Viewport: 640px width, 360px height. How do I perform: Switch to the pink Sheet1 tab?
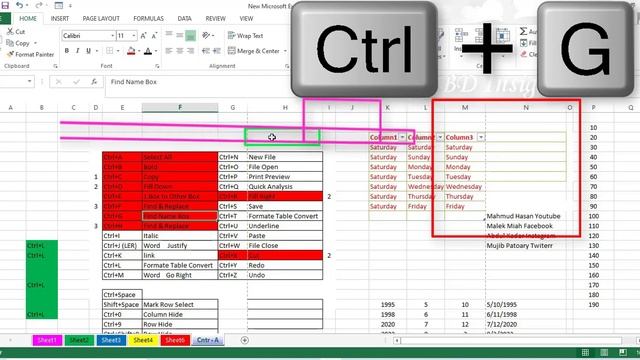(x=47, y=340)
